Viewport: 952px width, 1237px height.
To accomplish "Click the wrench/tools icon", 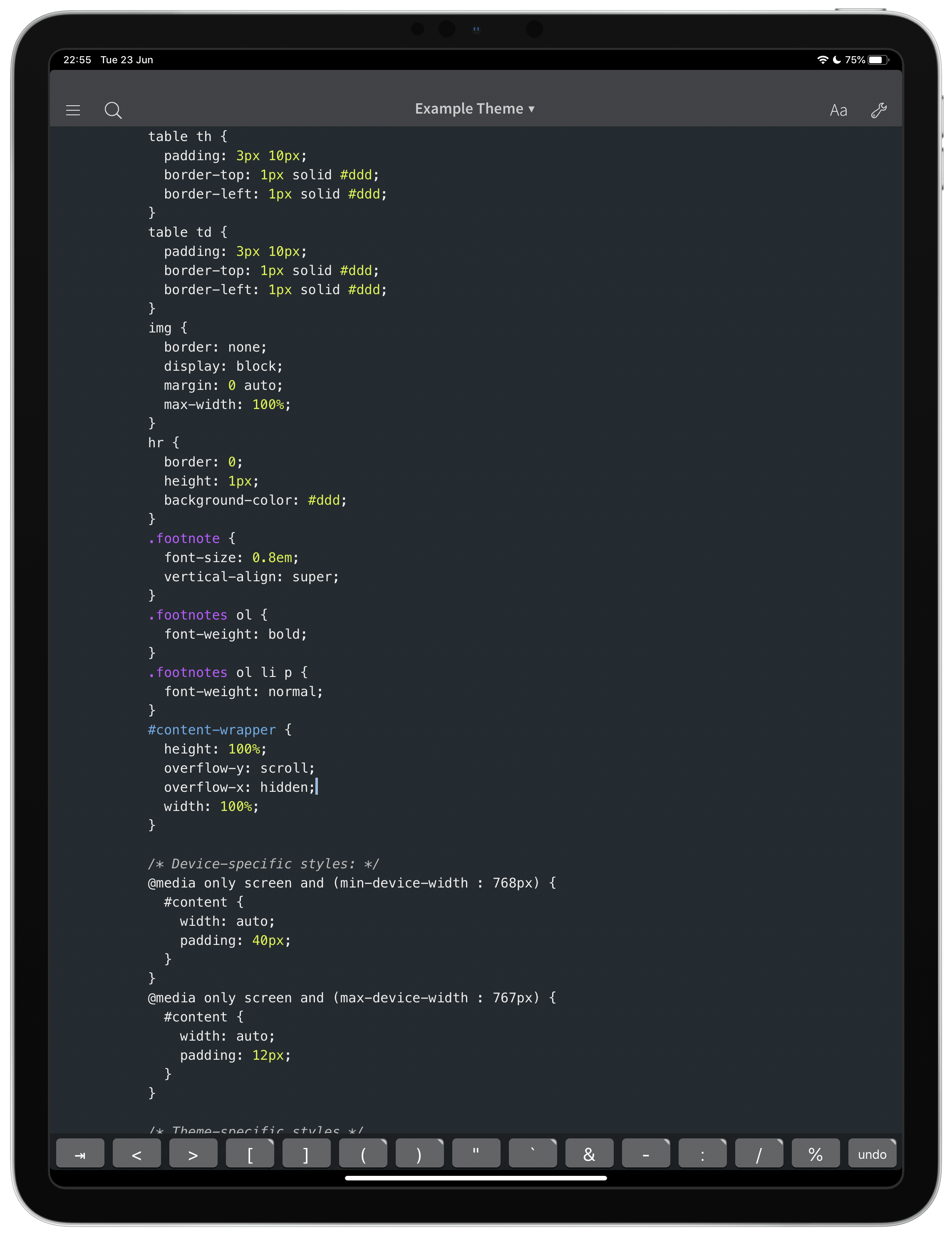I will (878, 110).
